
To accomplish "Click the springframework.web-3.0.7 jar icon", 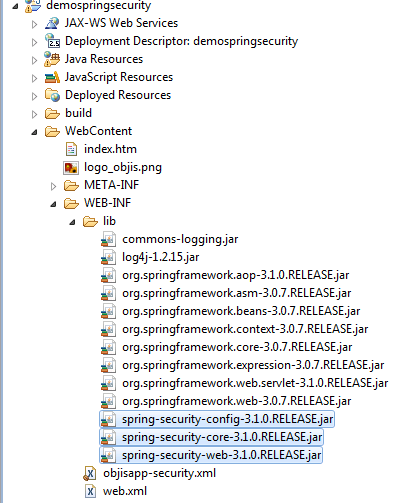I will 108,402.
